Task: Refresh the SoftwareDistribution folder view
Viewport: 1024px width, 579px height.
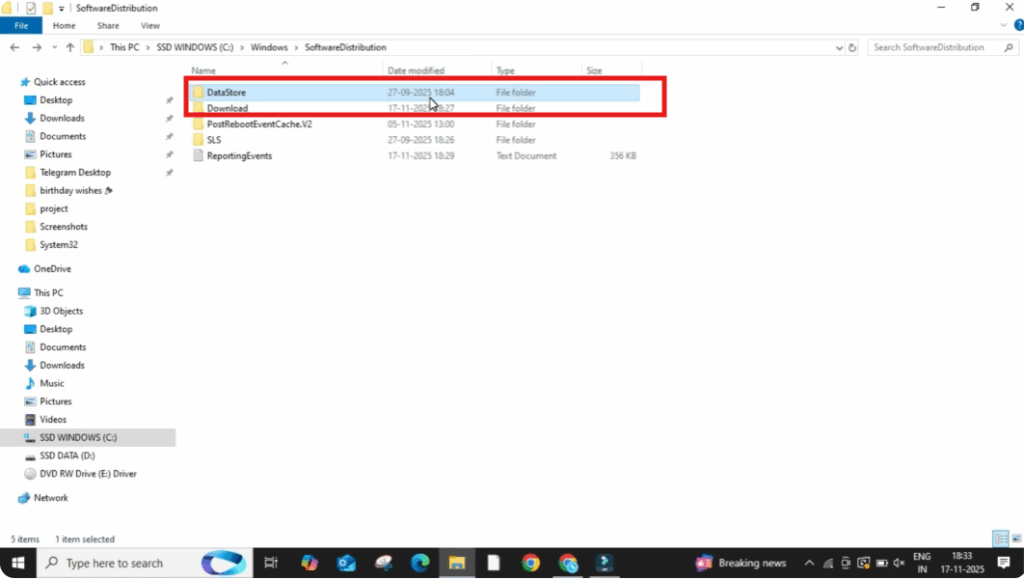Action: click(x=852, y=47)
